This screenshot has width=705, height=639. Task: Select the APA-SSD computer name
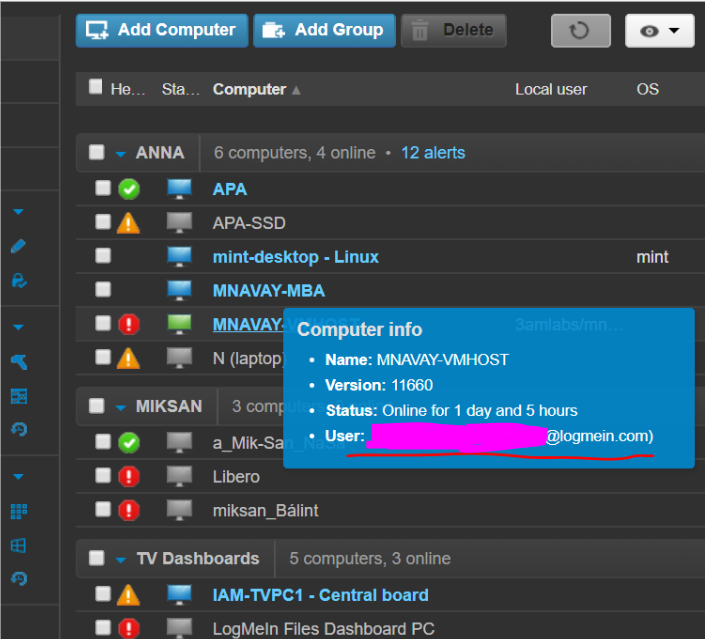[249, 223]
